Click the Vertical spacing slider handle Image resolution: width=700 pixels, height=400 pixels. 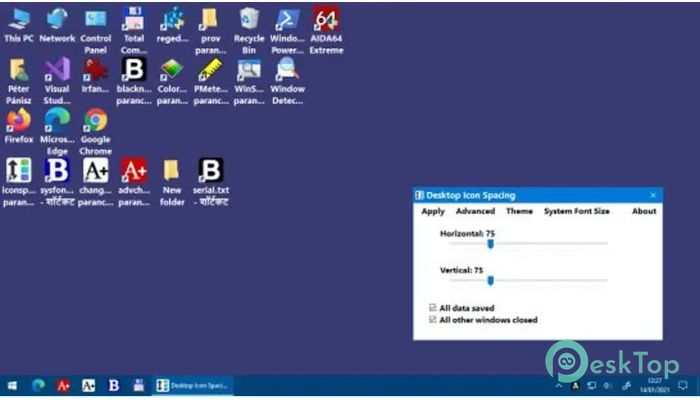click(490, 280)
